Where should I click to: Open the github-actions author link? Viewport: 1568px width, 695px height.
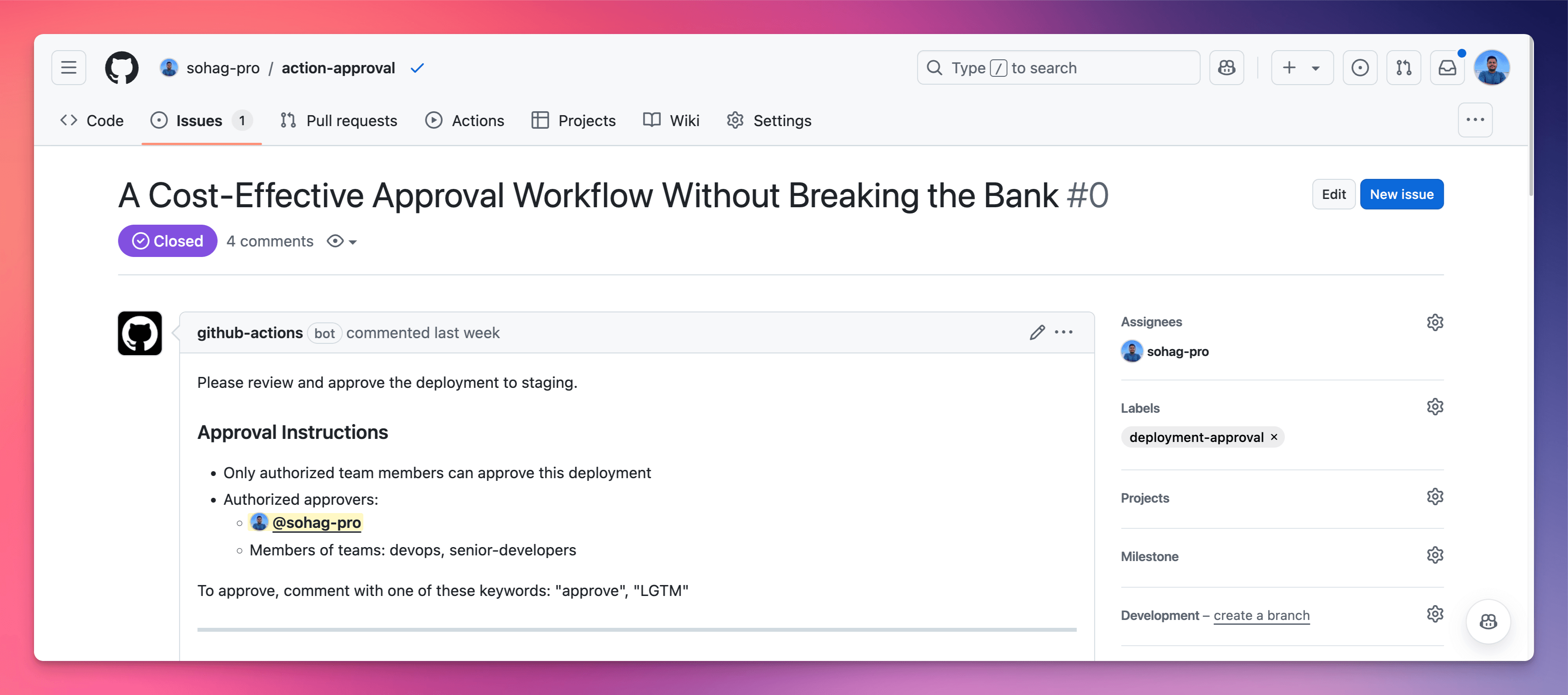coord(249,332)
